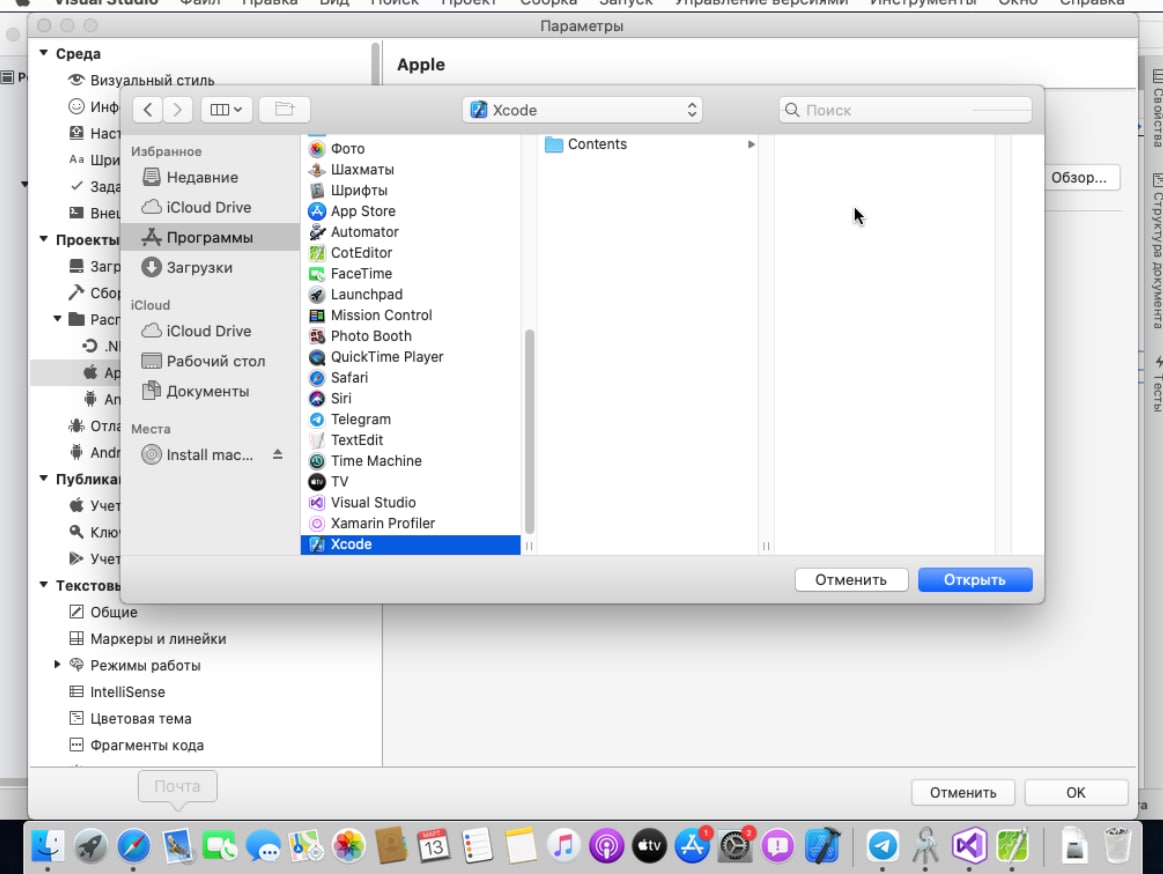Go forward in the file dialog
Screen dimensions: 1163x874
177,110
